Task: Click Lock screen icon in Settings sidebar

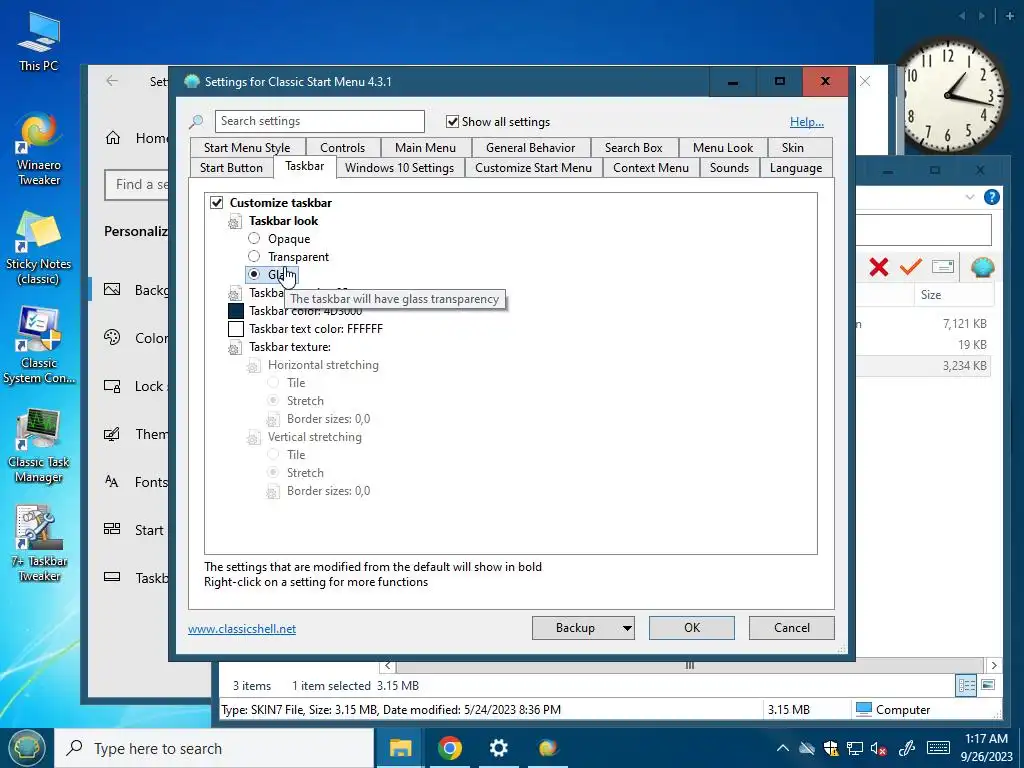Action: click(112, 386)
